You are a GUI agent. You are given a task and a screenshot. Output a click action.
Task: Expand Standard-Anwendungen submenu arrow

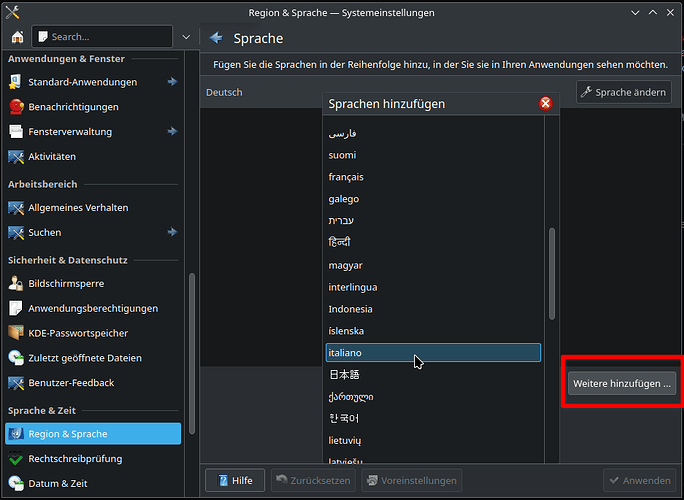[173, 82]
